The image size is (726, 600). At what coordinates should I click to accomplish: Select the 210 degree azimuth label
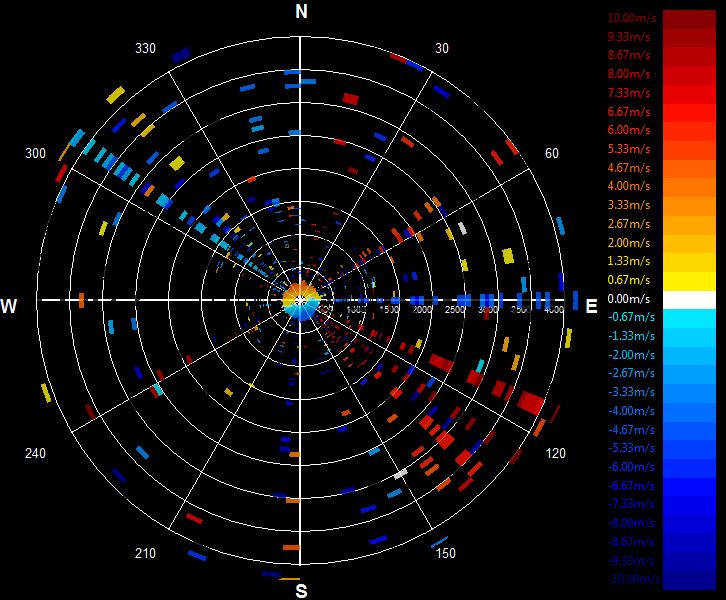pos(145,553)
